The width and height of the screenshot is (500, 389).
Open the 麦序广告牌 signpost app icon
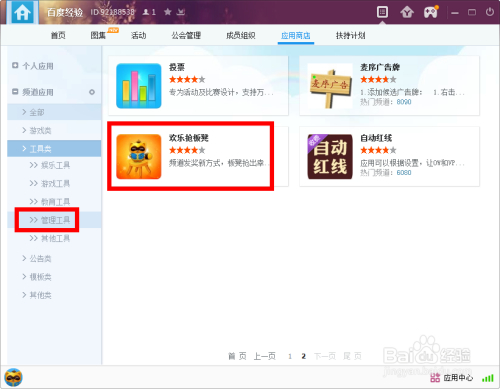[330, 86]
